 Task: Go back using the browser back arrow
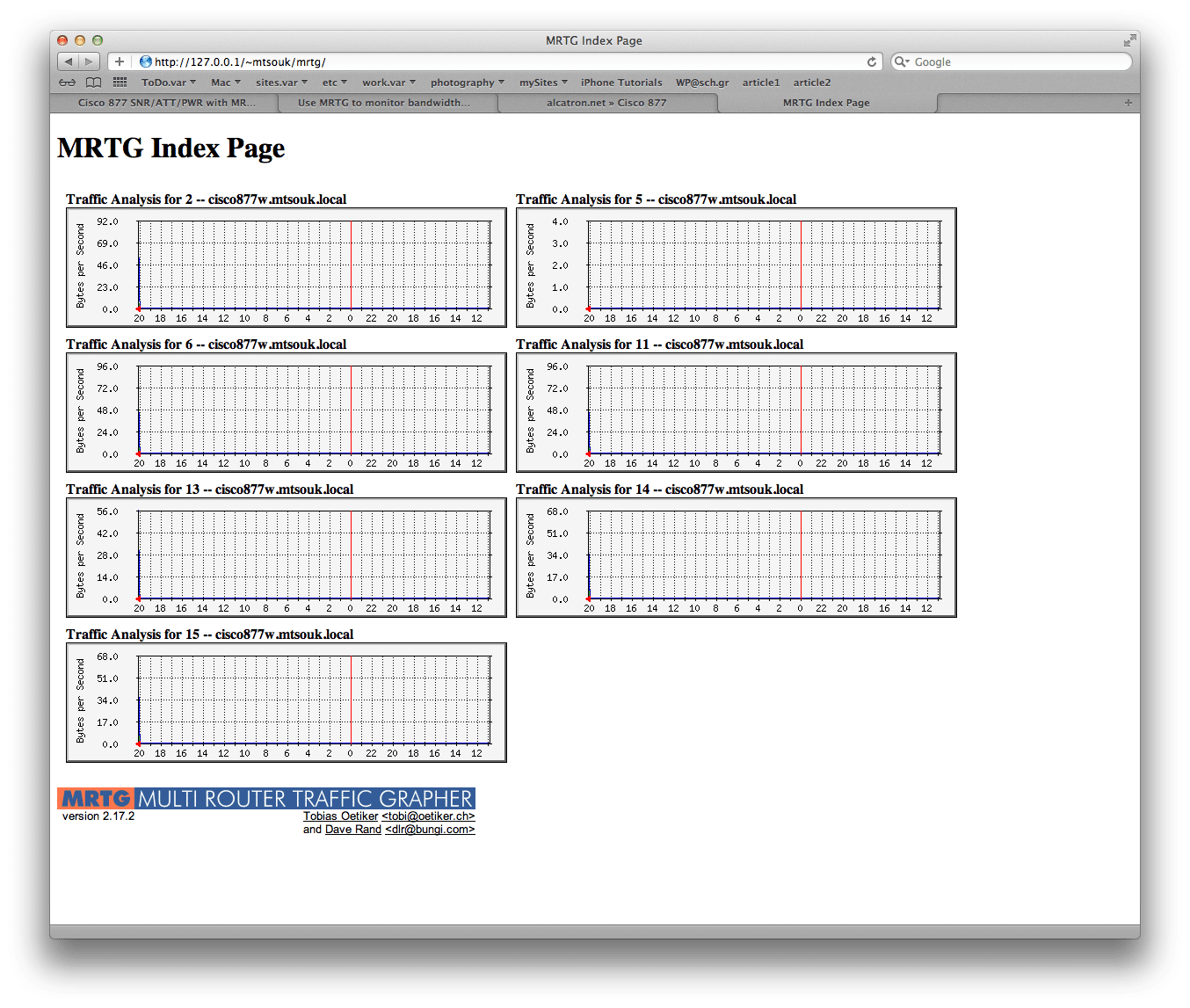pyautogui.click(x=69, y=62)
